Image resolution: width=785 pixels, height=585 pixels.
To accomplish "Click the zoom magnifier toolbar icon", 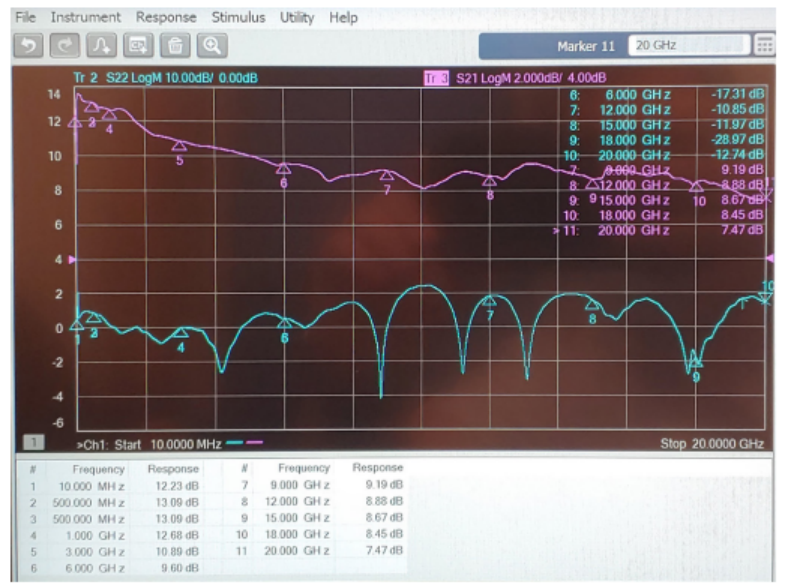I will (211, 45).
